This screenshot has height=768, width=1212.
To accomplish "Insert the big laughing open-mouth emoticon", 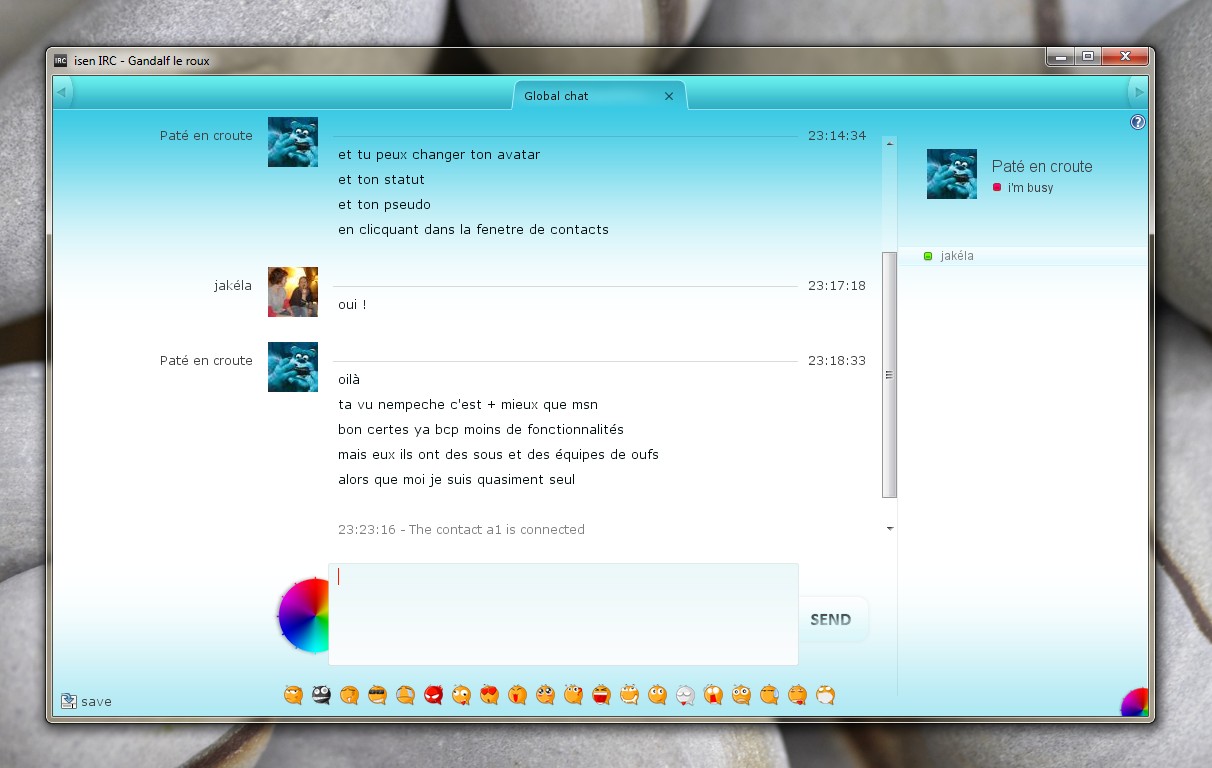I will click(601, 694).
